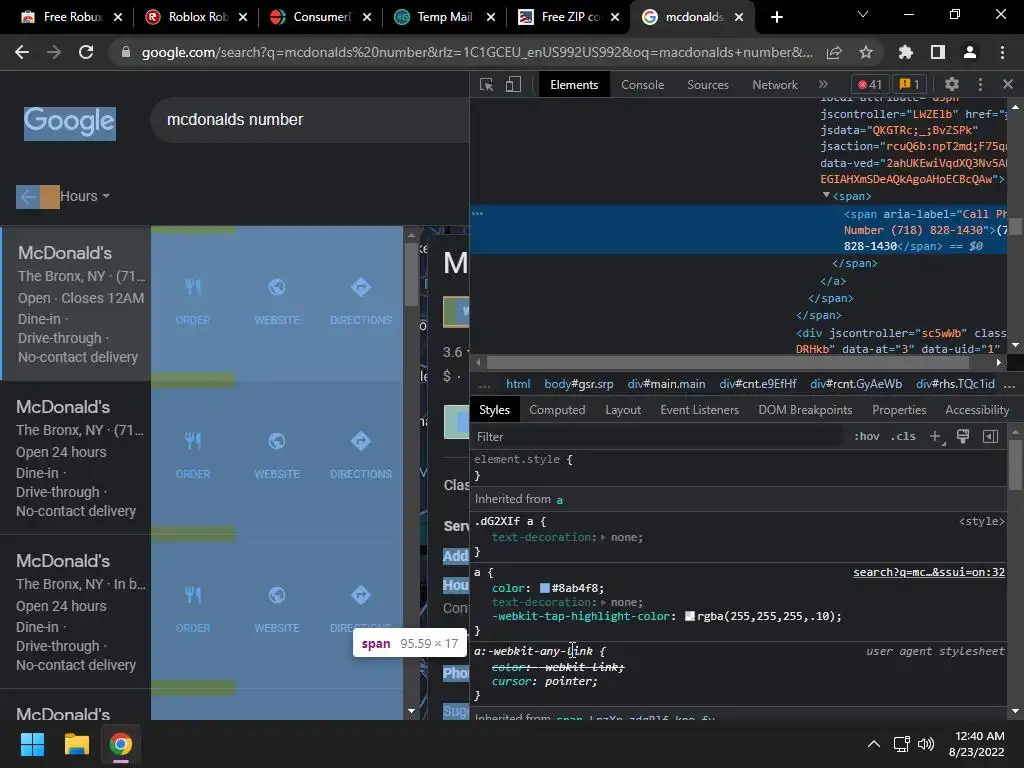
Task: Open the search?q=mc…&ssui=on:32 source link
Action: point(929,573)
